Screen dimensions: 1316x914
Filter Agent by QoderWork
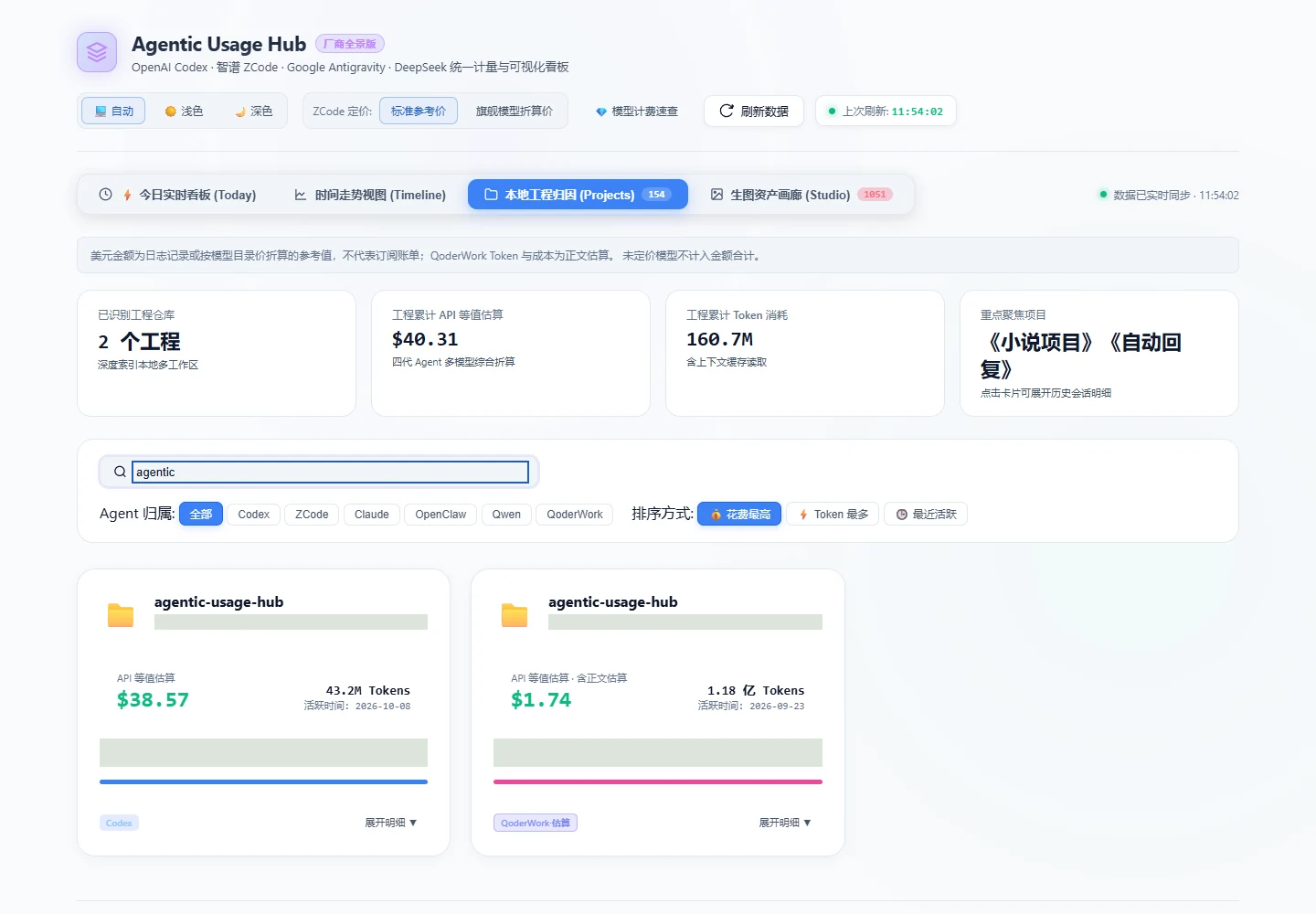tap(575, 515)
